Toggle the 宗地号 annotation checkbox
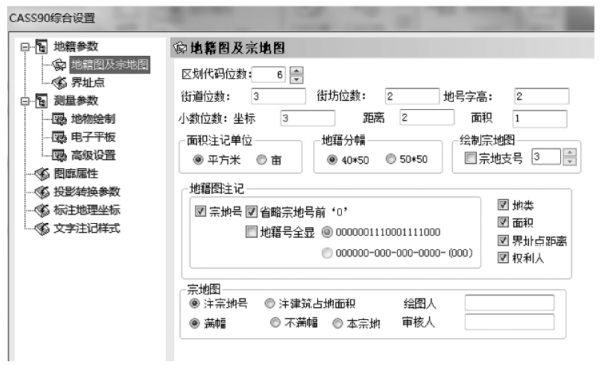 (201, 211)
